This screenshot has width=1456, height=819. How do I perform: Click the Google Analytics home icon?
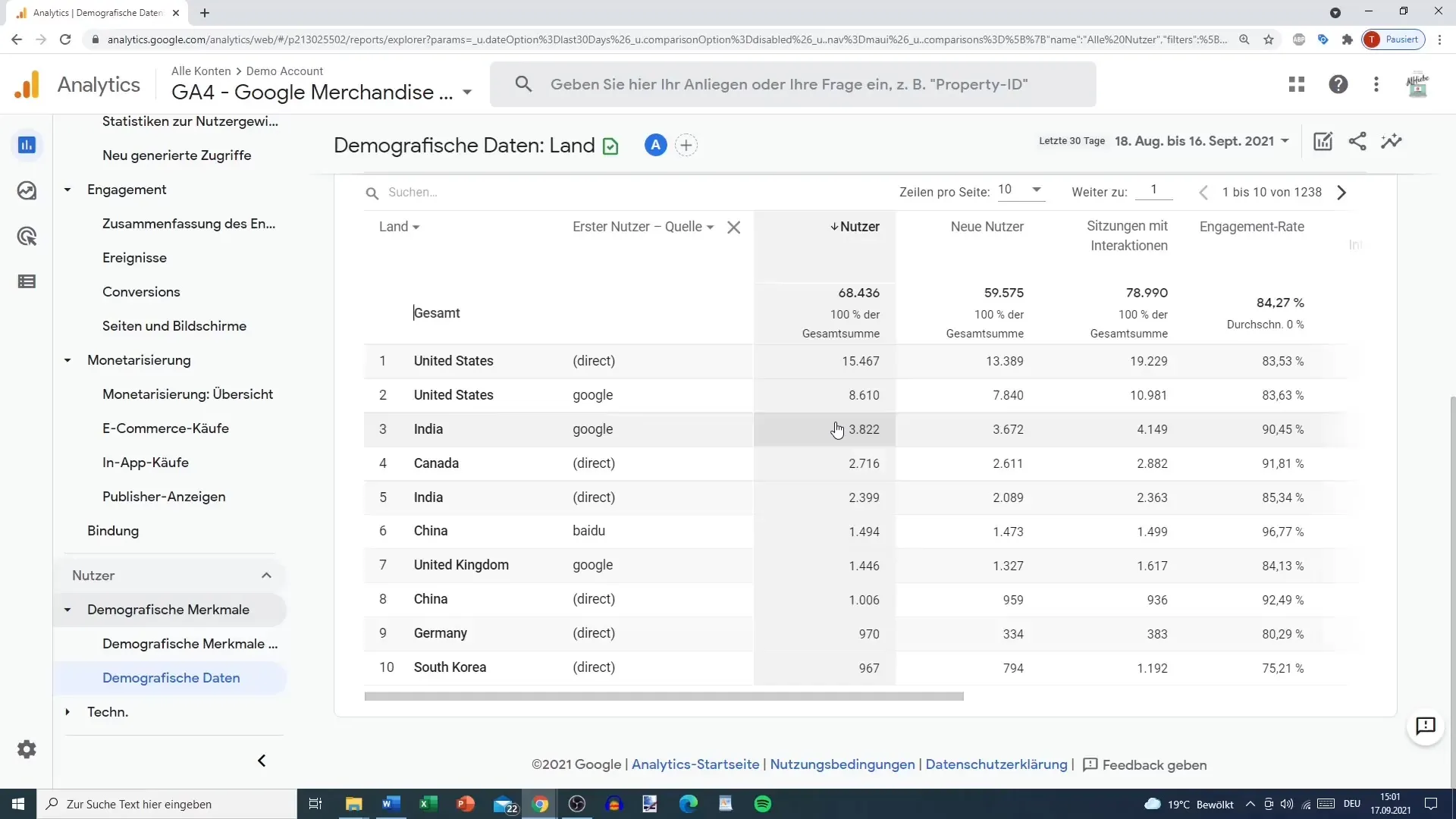27,84
